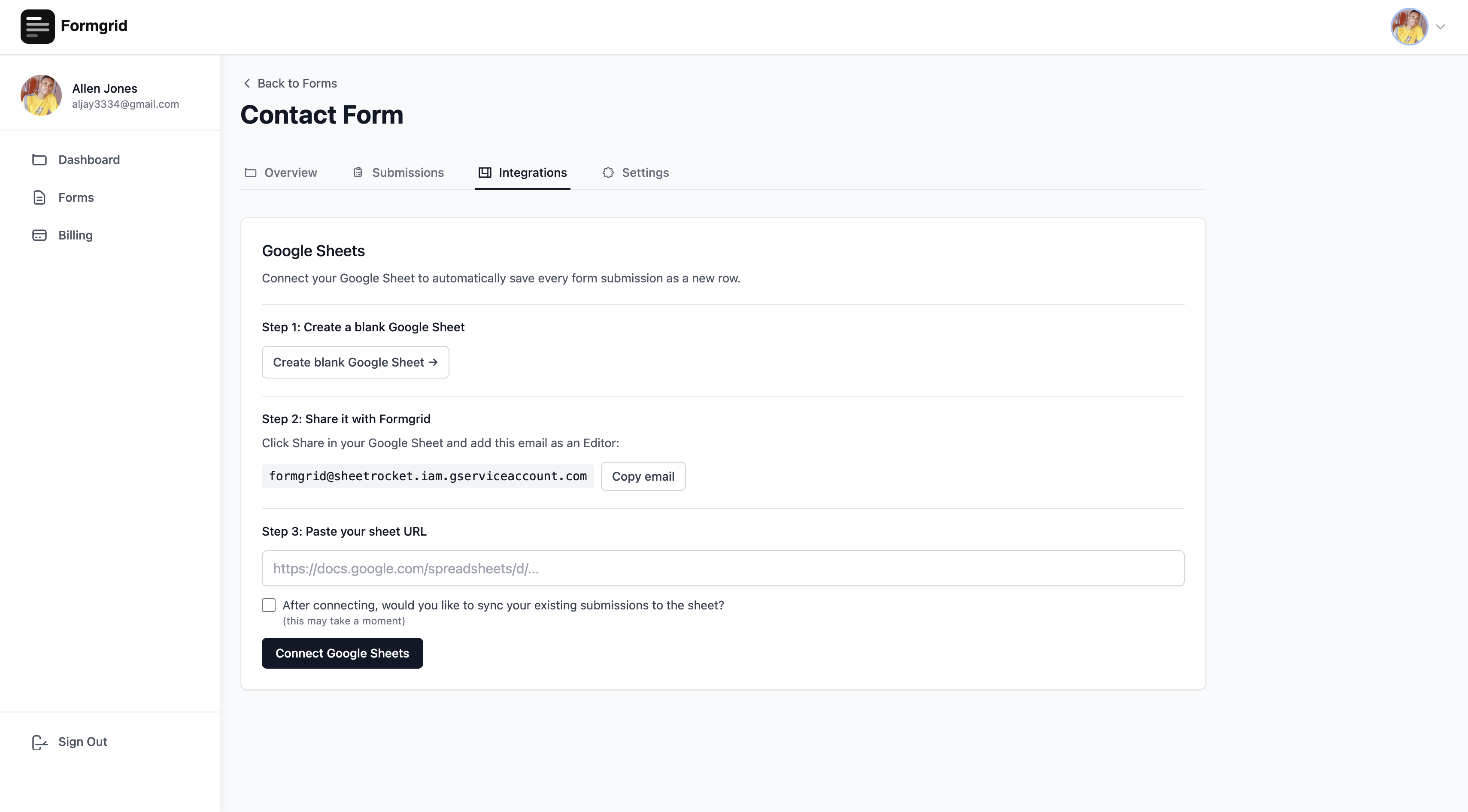Select the service account email text
Image resolution: width=1468 pixels, height=812 pixels.
[x=428, y=476]
